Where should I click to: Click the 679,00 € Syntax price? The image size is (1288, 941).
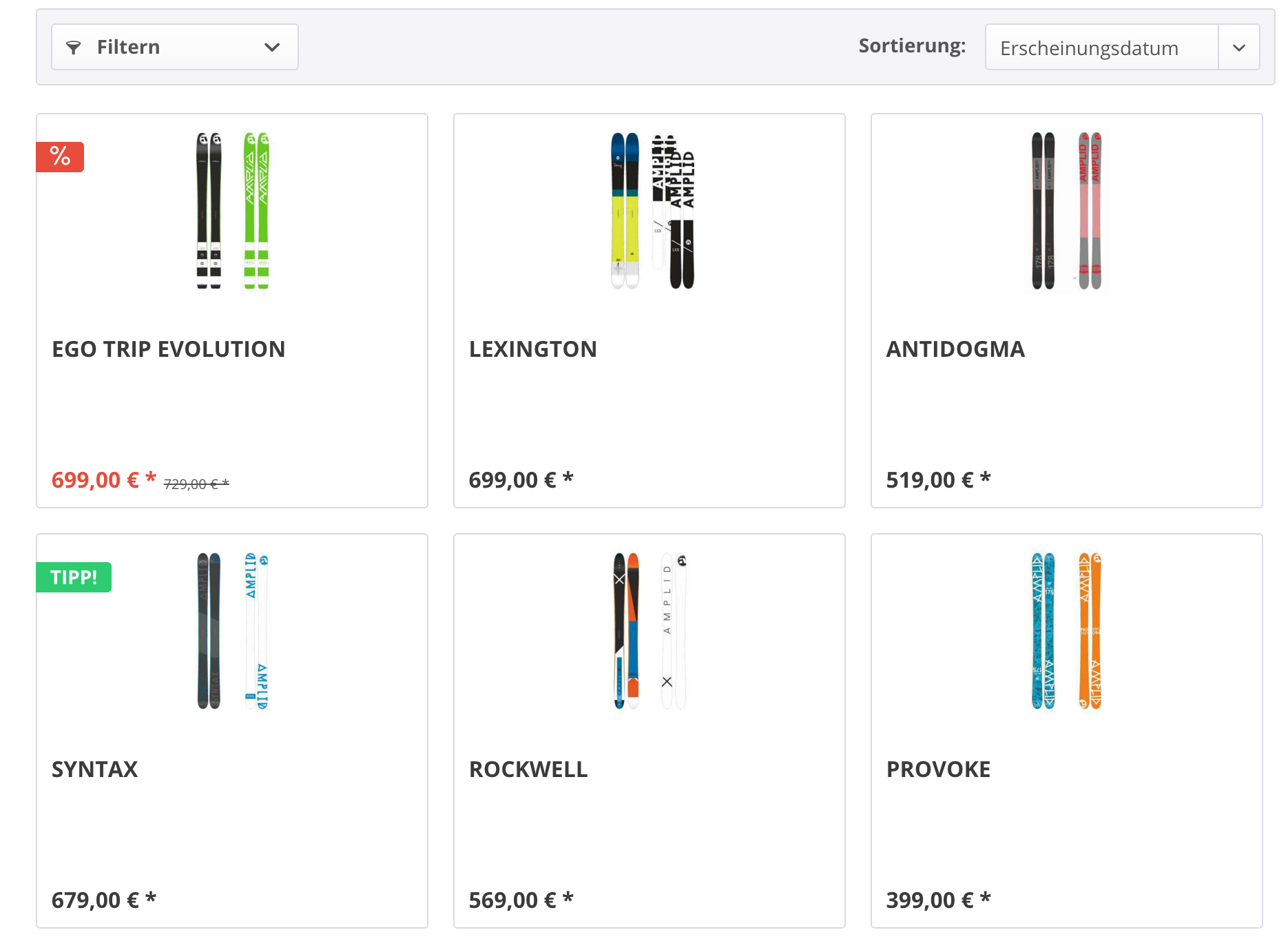pyautogui.click(x=104, y=900)
